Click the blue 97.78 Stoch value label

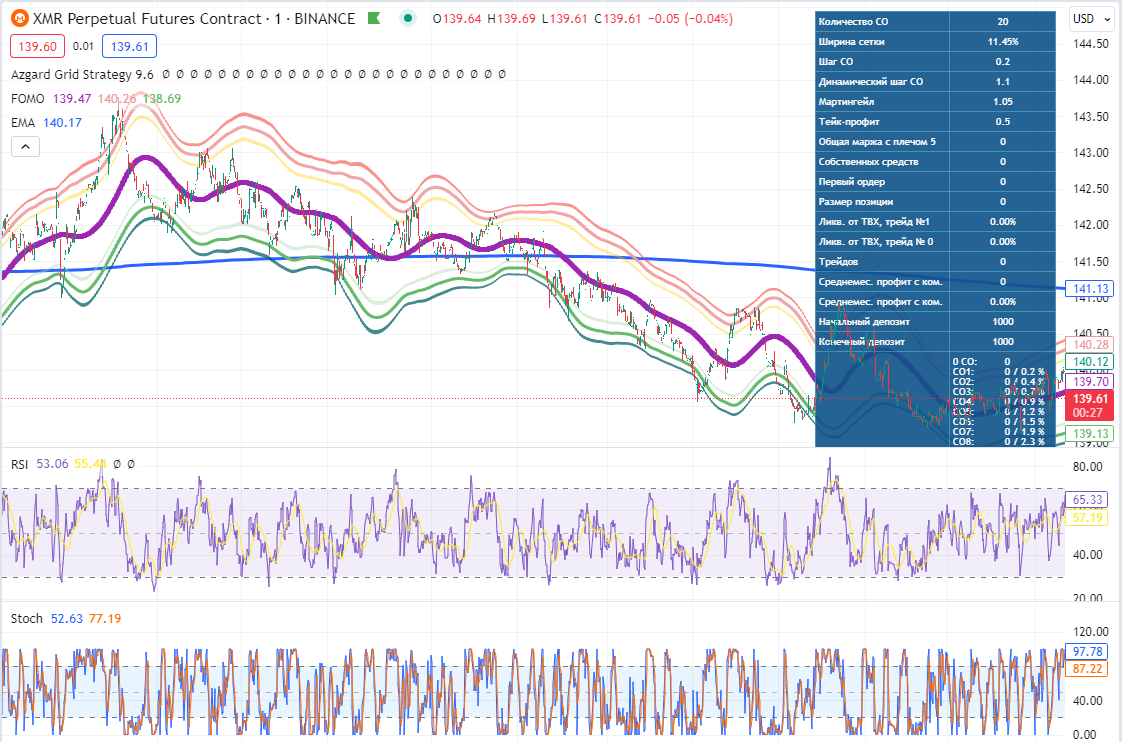coord(1087,652)
